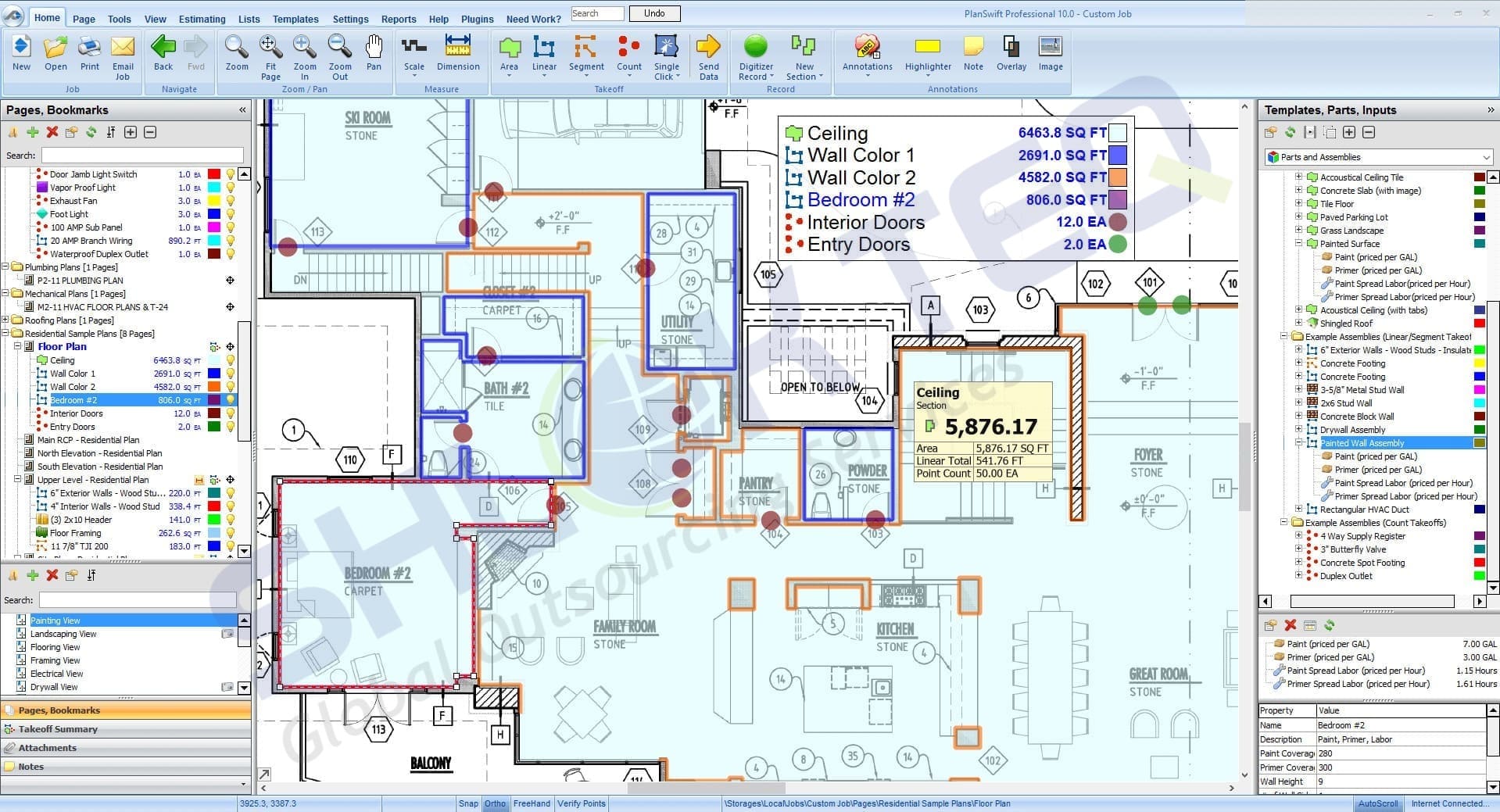Open the New Section tool

pos(804,57)
